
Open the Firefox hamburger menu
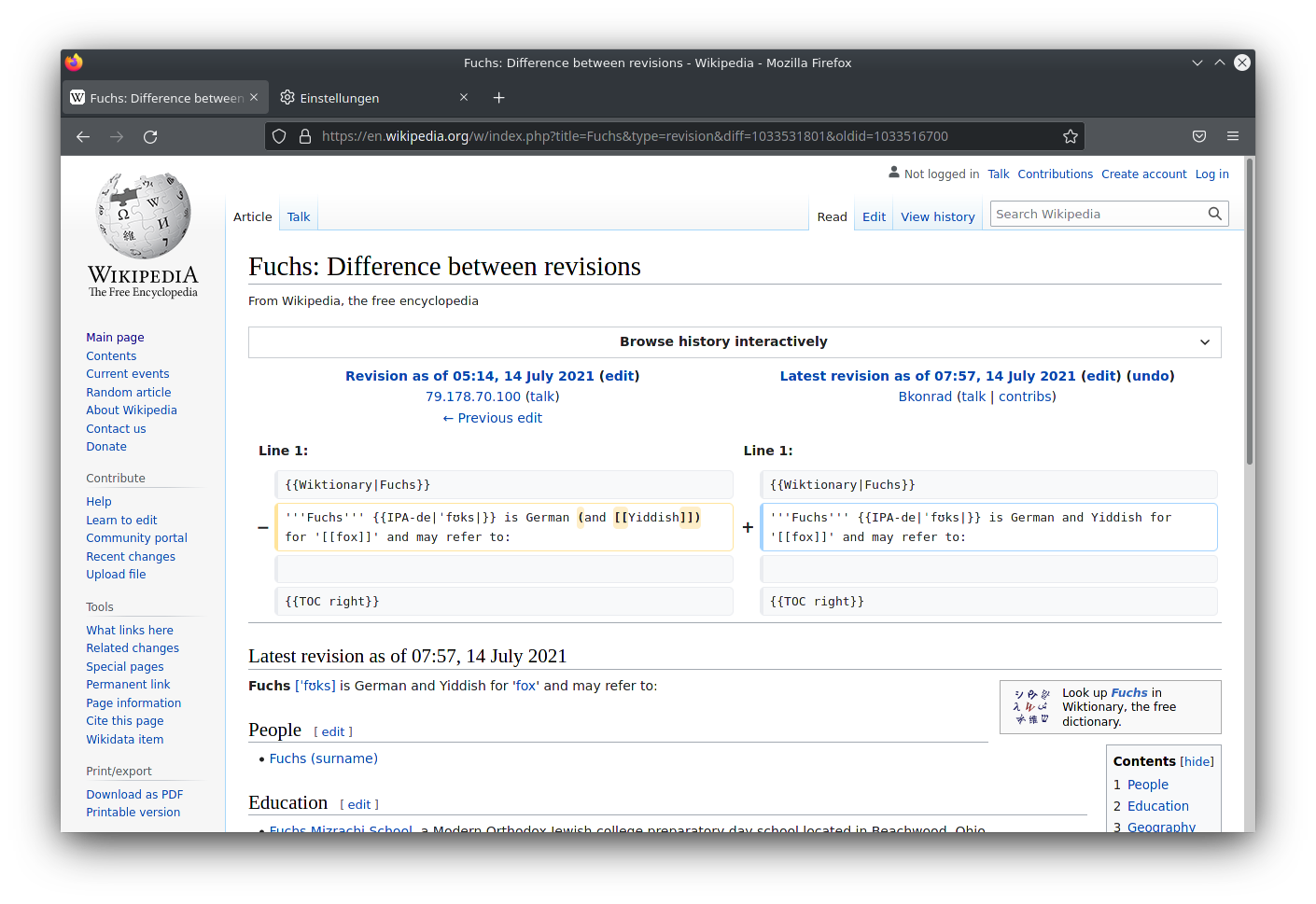(1232, 136)
